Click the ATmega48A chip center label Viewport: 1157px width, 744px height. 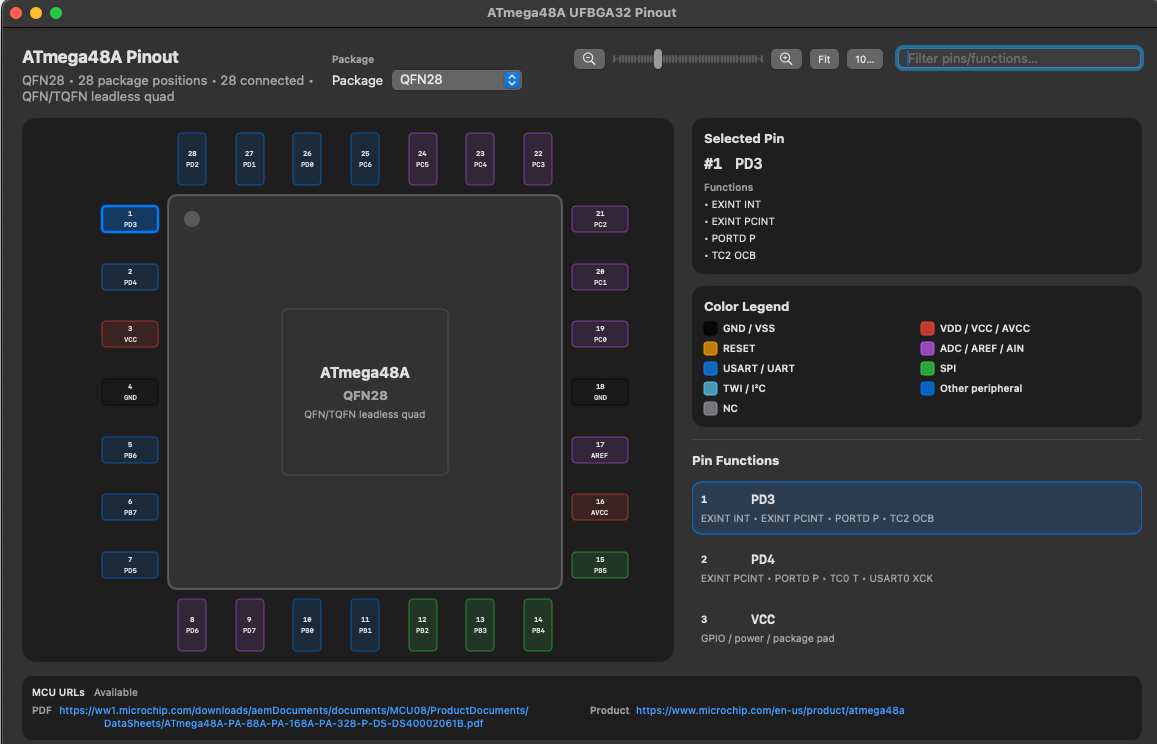[365, 373]
